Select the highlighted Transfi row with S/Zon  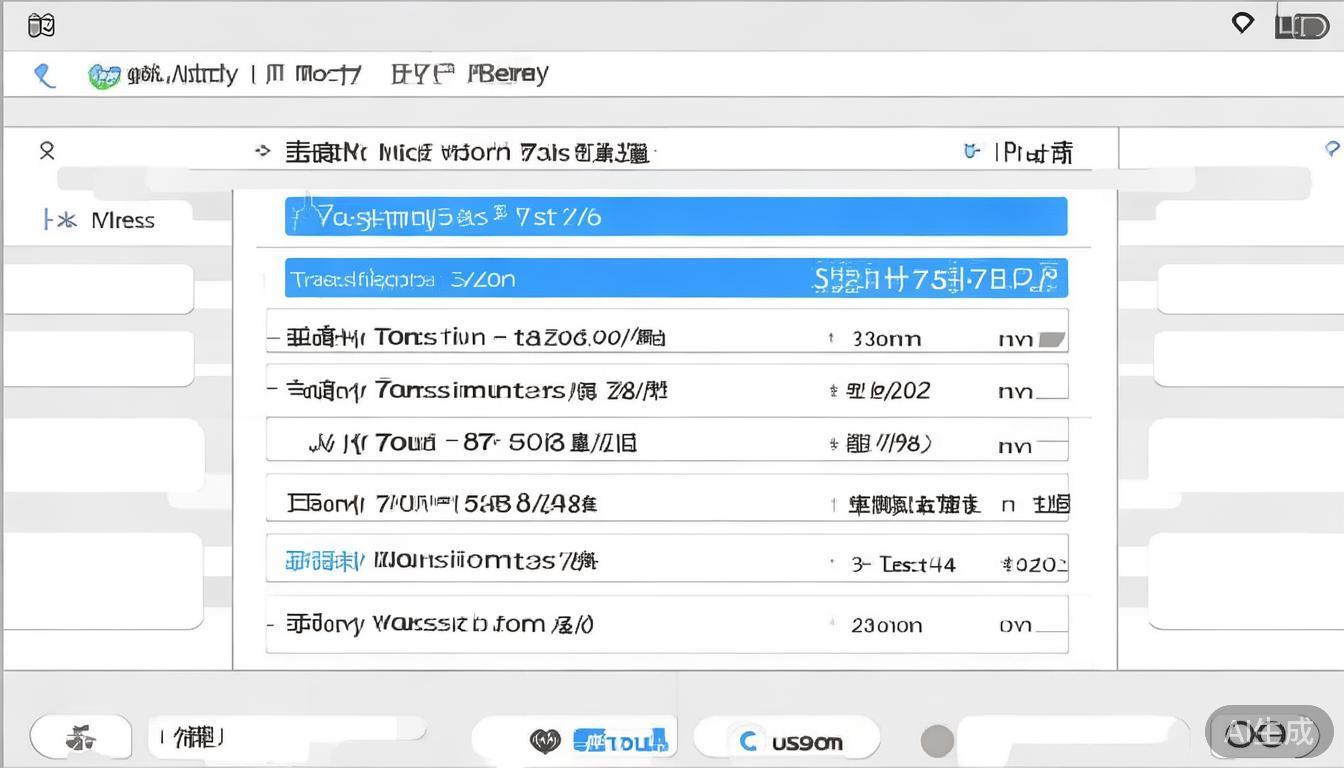click(x=675, y=278)
